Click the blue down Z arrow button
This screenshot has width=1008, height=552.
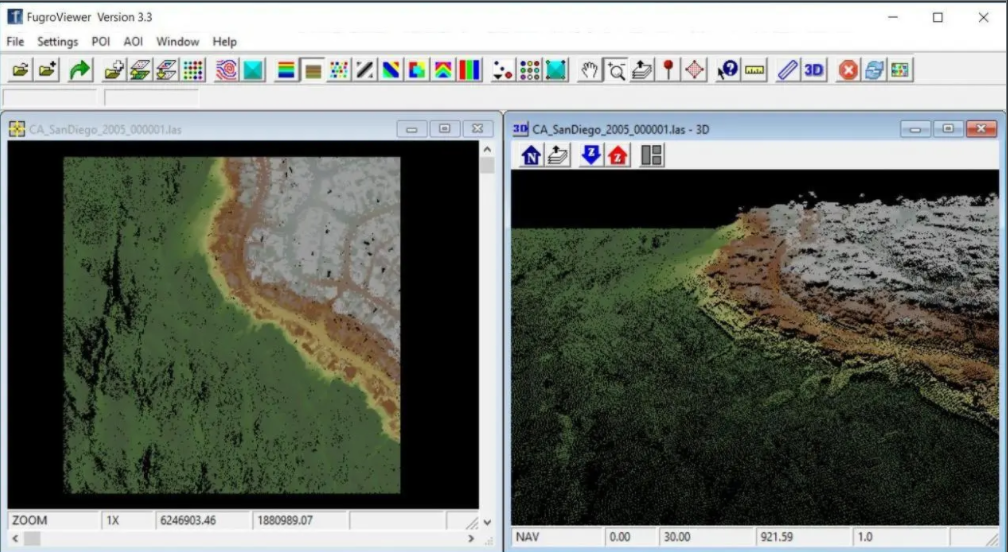tap(591, 155)
